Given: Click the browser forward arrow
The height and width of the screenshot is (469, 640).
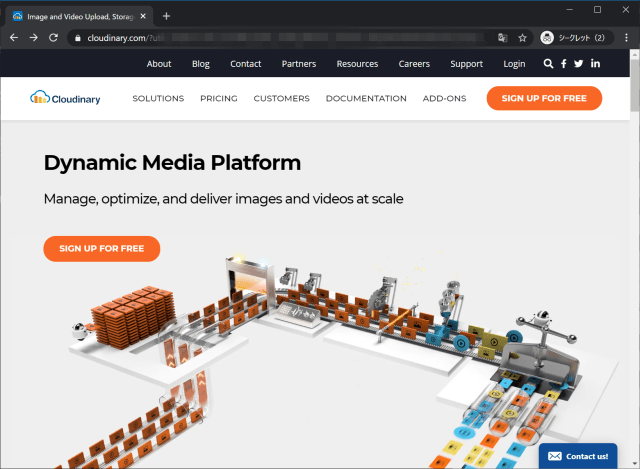Looking at the screenshot, I should tap(33, 38).
